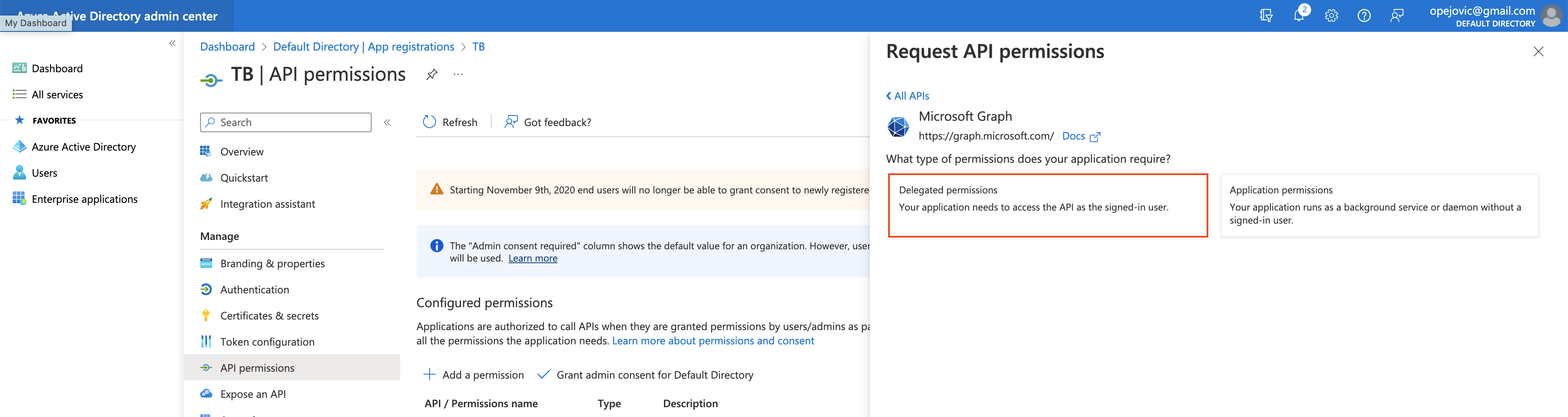
Task: Open Learn more about permissions and consent
Action: (713, 341)
